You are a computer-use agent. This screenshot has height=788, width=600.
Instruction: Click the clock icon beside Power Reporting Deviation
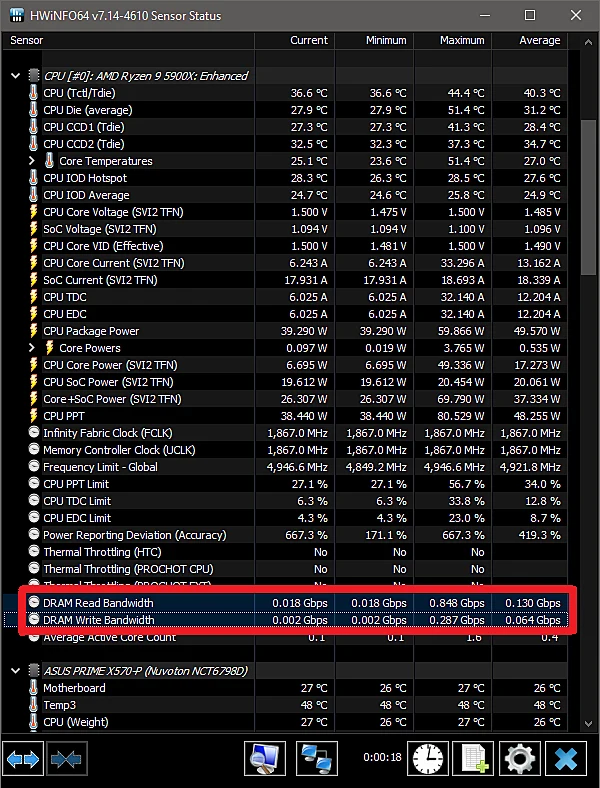pos(34,535)
